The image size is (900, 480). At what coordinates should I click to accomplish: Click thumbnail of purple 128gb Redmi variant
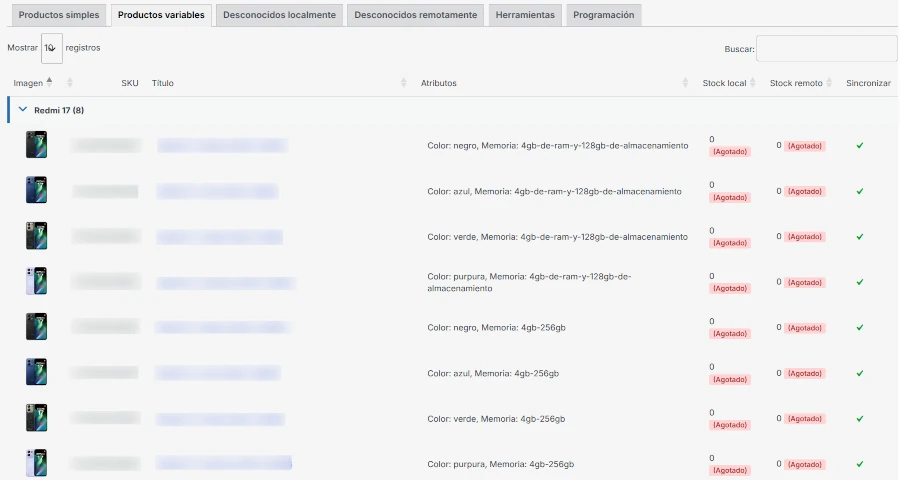36,281
